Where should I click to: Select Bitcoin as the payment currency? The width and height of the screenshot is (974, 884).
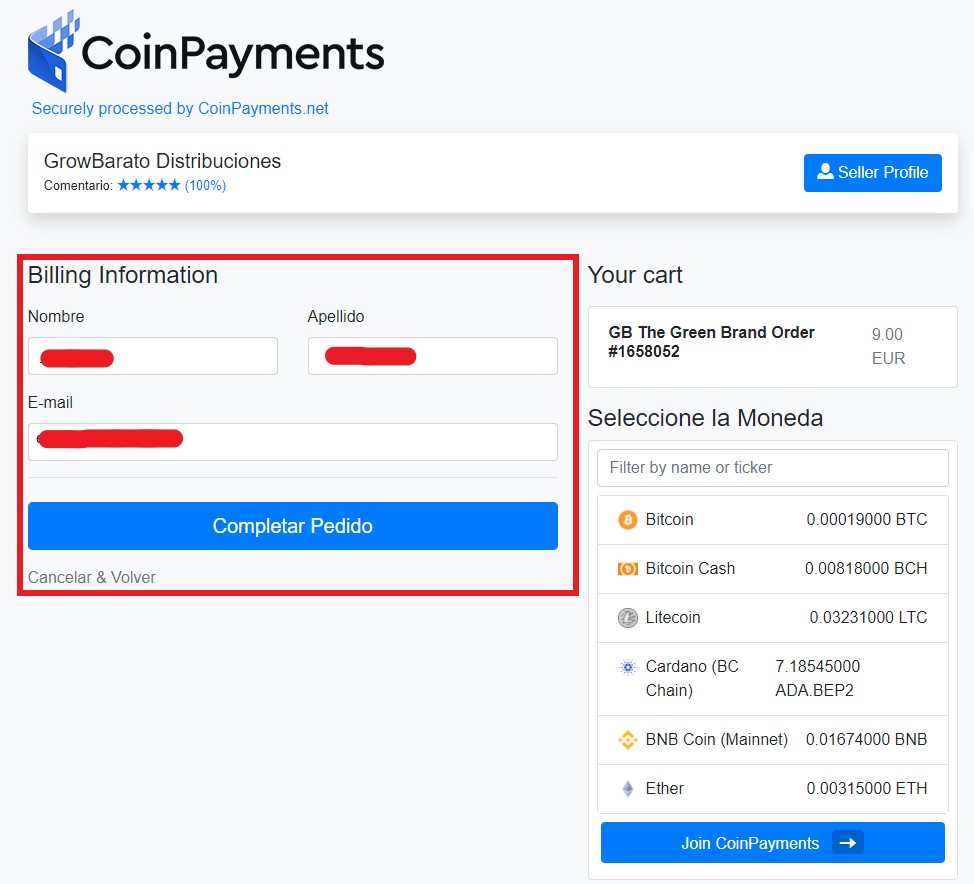click(772, 520)
